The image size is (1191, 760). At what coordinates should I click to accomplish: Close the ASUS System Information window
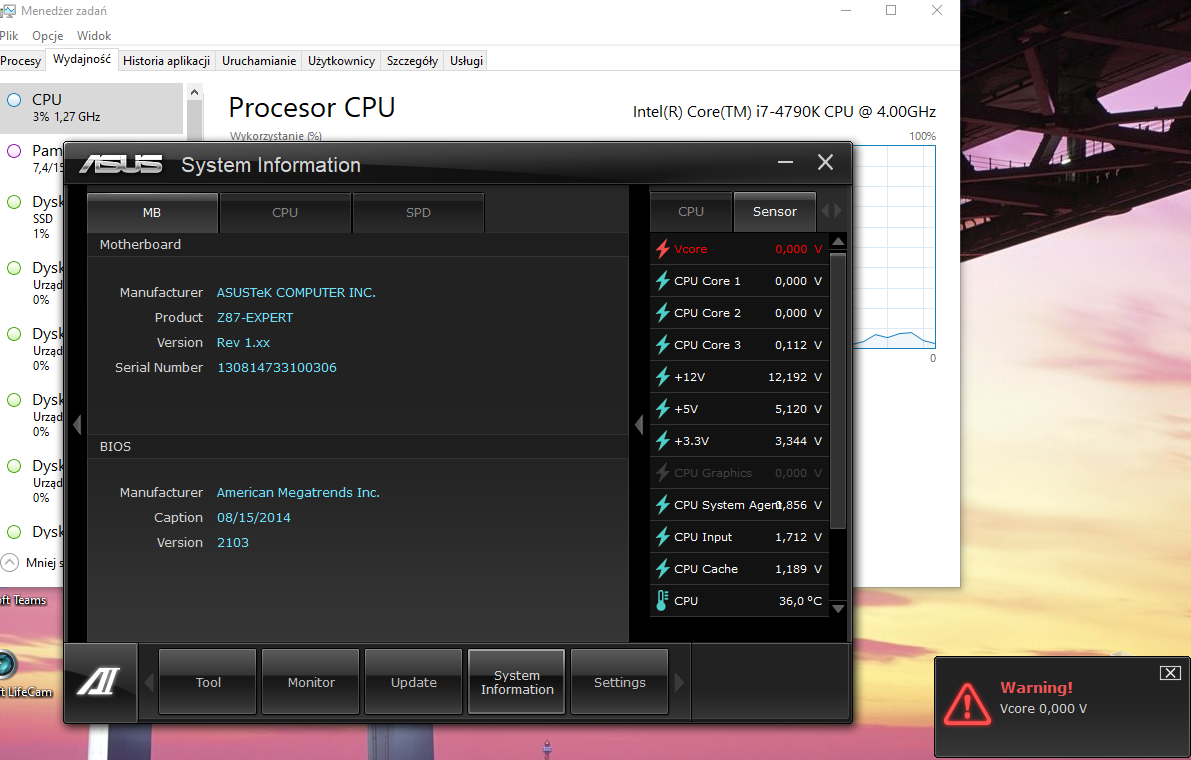pos(825,162)
